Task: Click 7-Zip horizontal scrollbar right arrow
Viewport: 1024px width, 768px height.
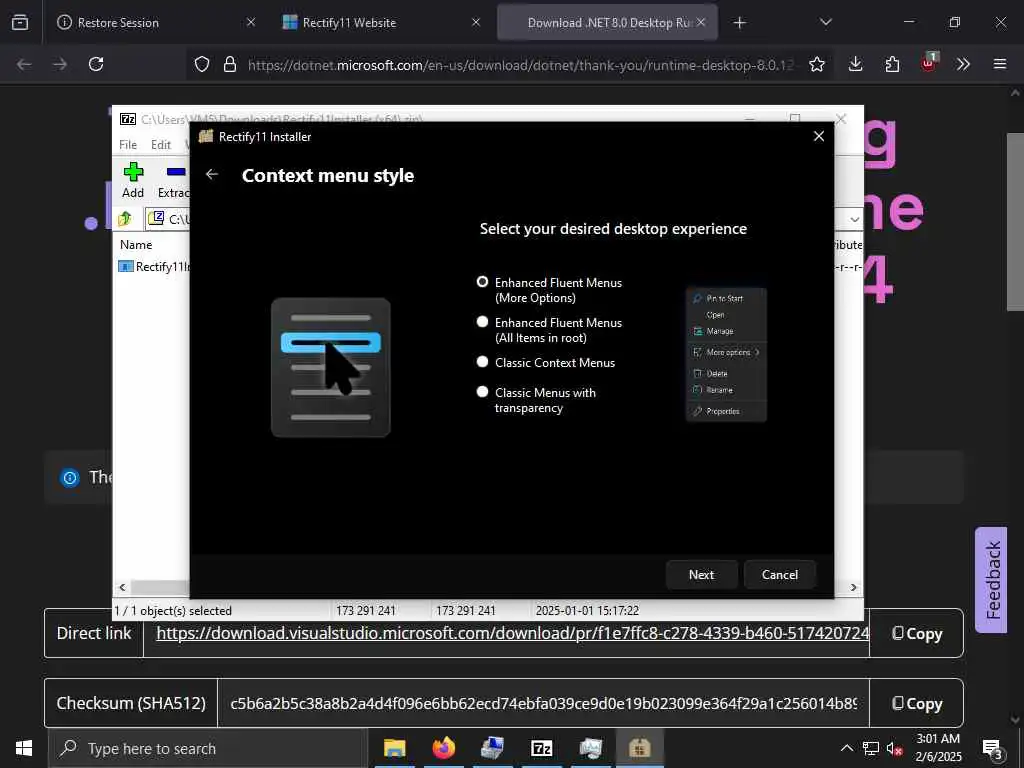Action: pos(853,587)
